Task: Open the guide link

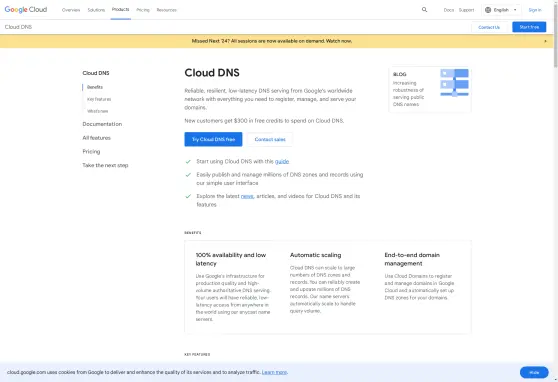Action: pos(282,162)
